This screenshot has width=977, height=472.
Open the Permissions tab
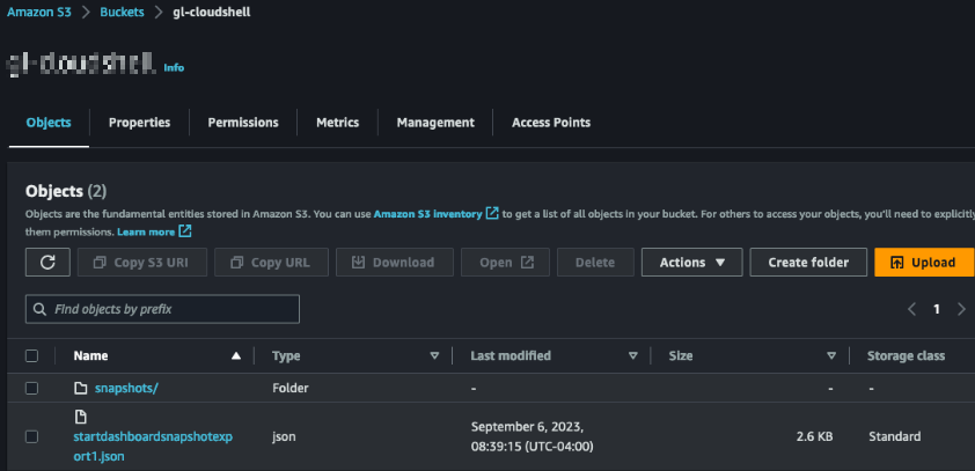coord(243,123)
